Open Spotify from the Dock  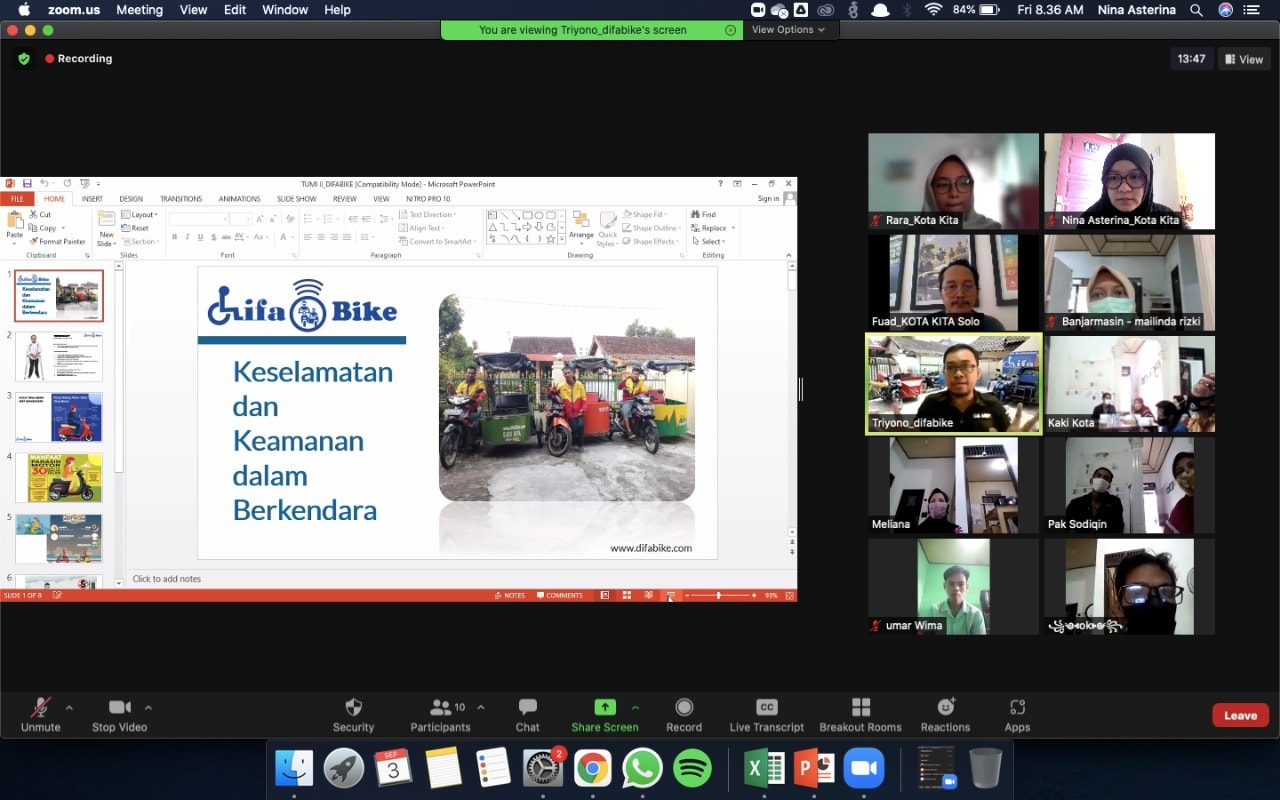point(692,768)
